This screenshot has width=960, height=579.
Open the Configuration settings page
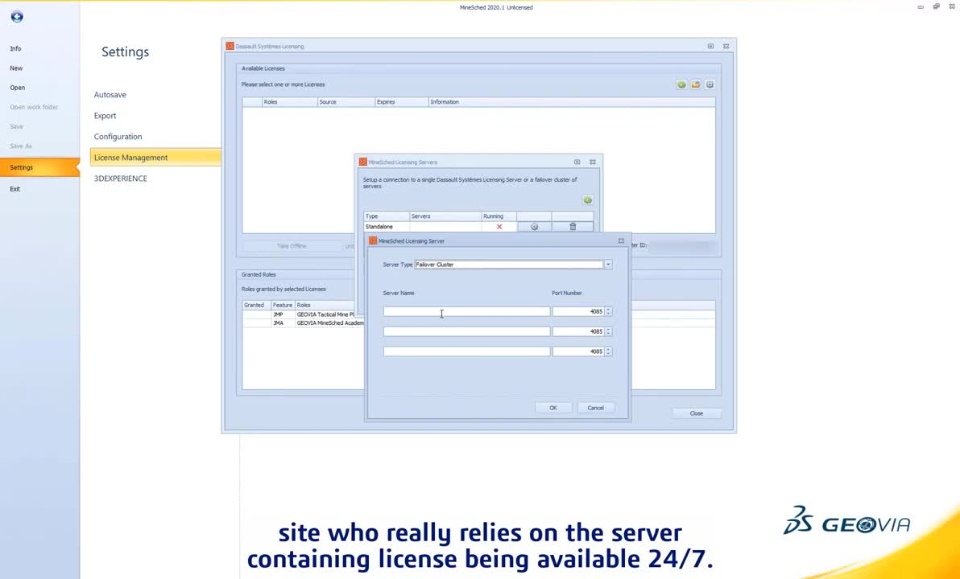pyautogui.click(x=118, y=136)
